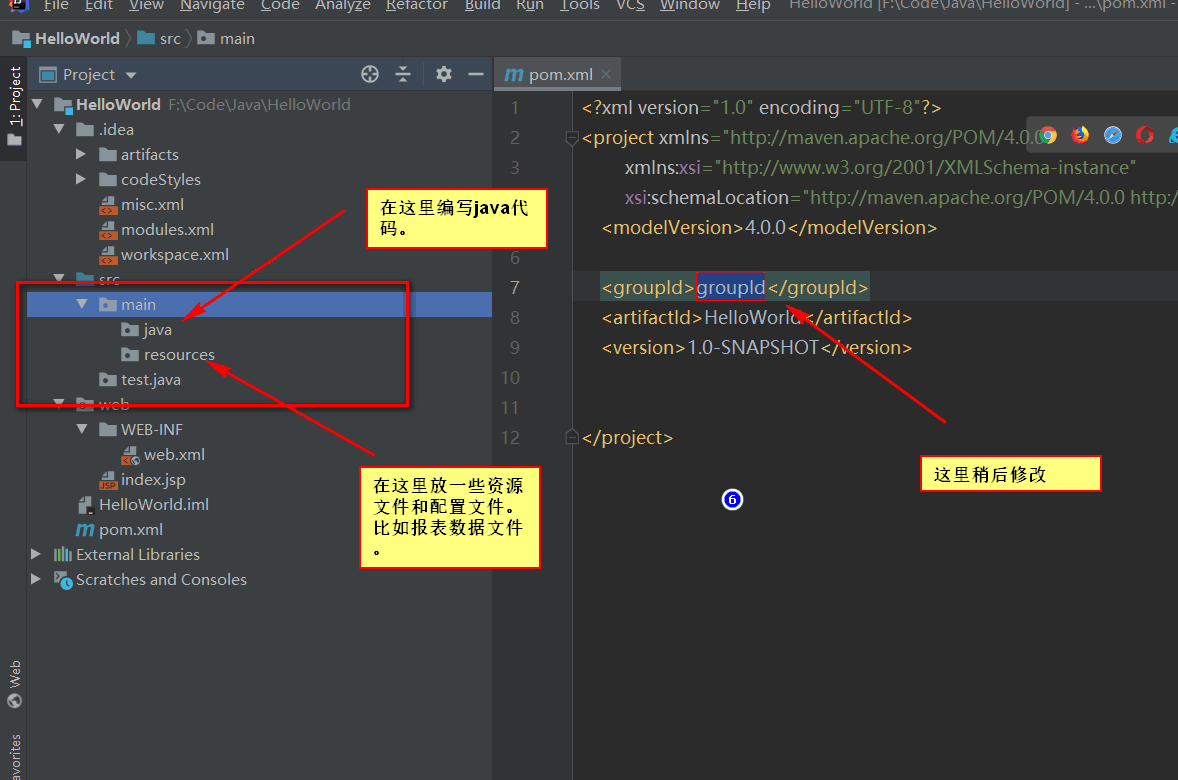
Task: Open file preview in Safari
Action: [1112, 135]
